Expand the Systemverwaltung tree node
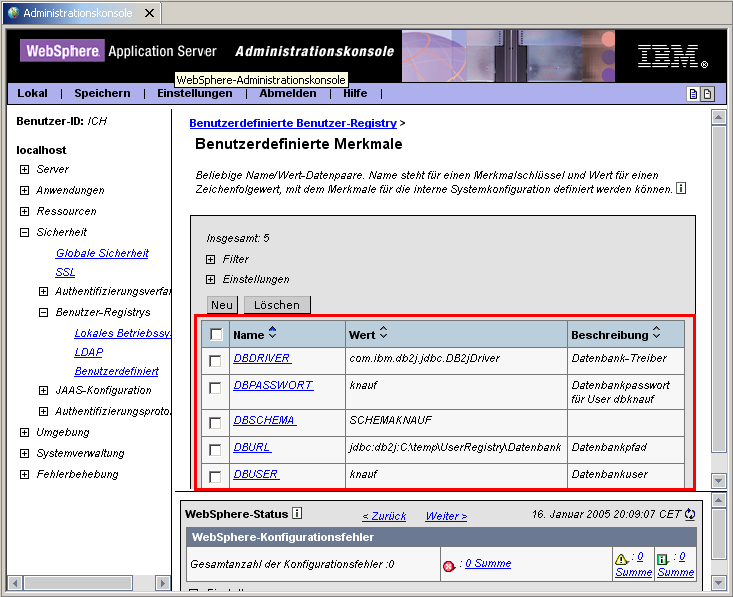Screen dimensions: 733x597 (24, 453)
